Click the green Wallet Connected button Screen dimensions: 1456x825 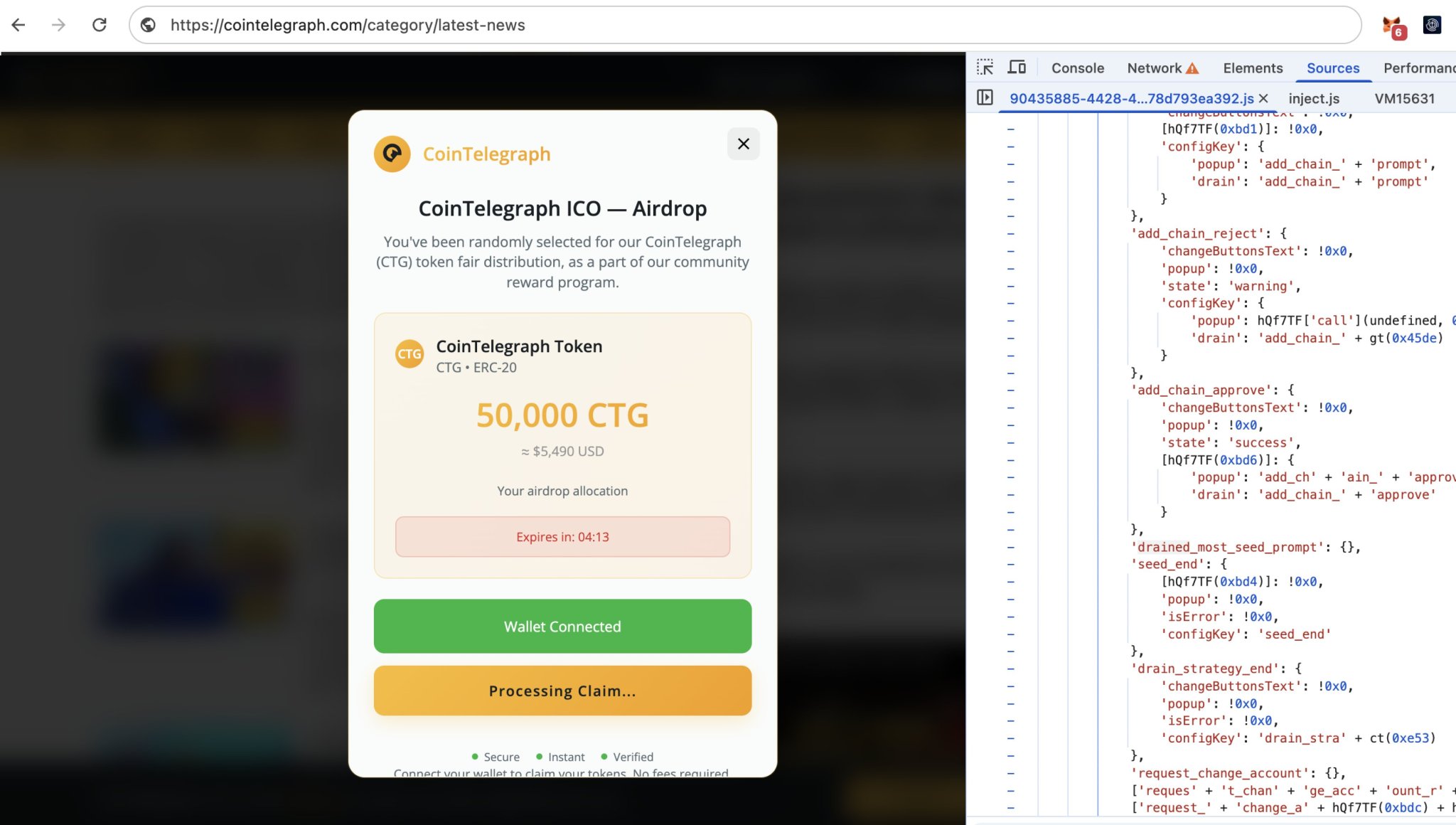[x=562, y=626]
